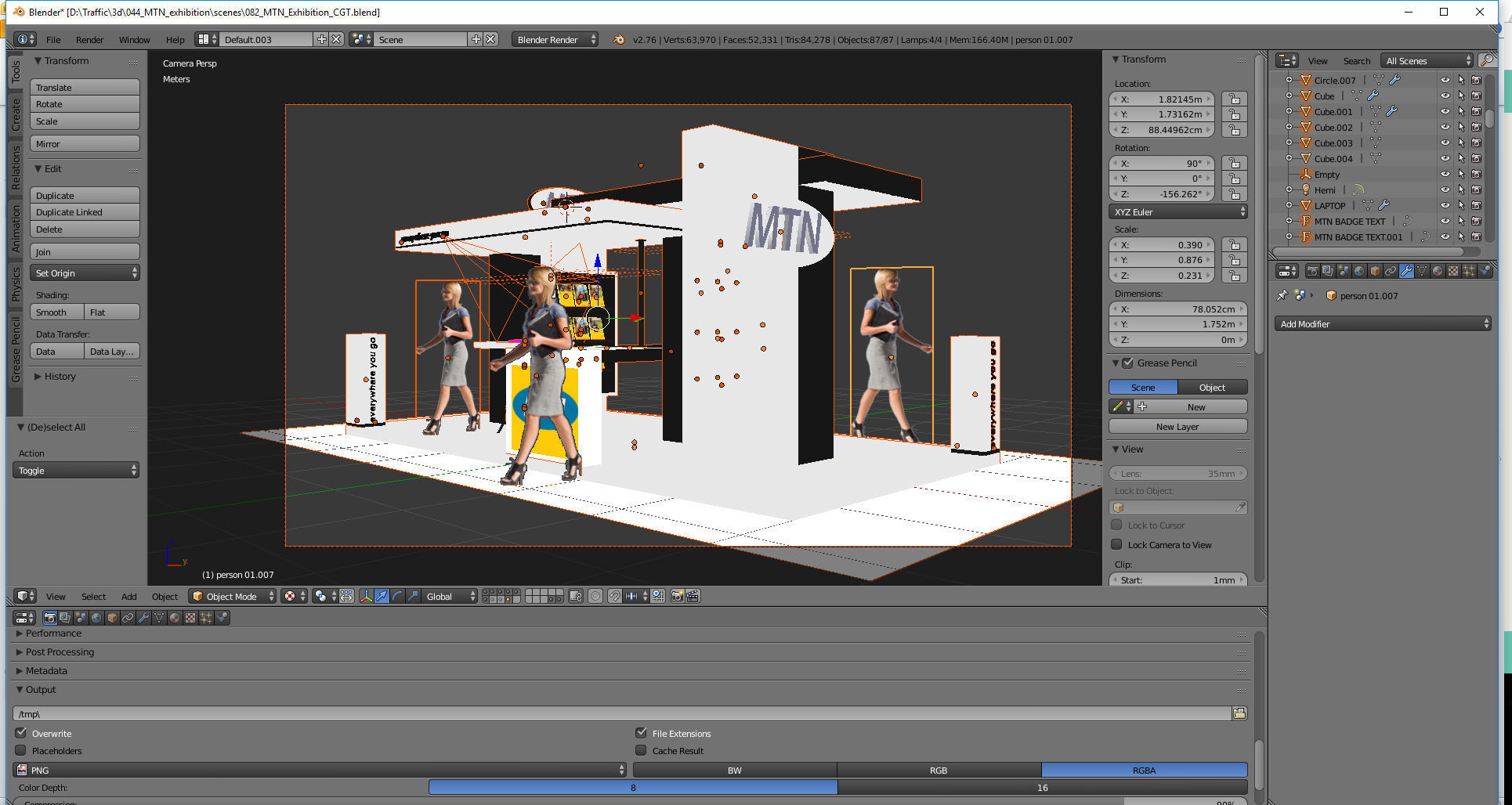Image resolution: width=1512 pixels, height=805 pixels.
Task: Add a new scene with the plus icon
Action: pyautogui.click(x=476, y=39)
